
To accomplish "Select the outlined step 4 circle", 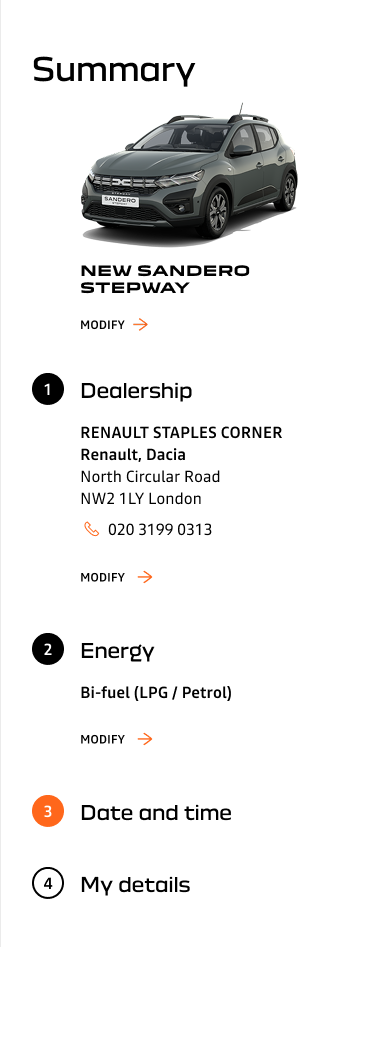I will click(48, 883).
